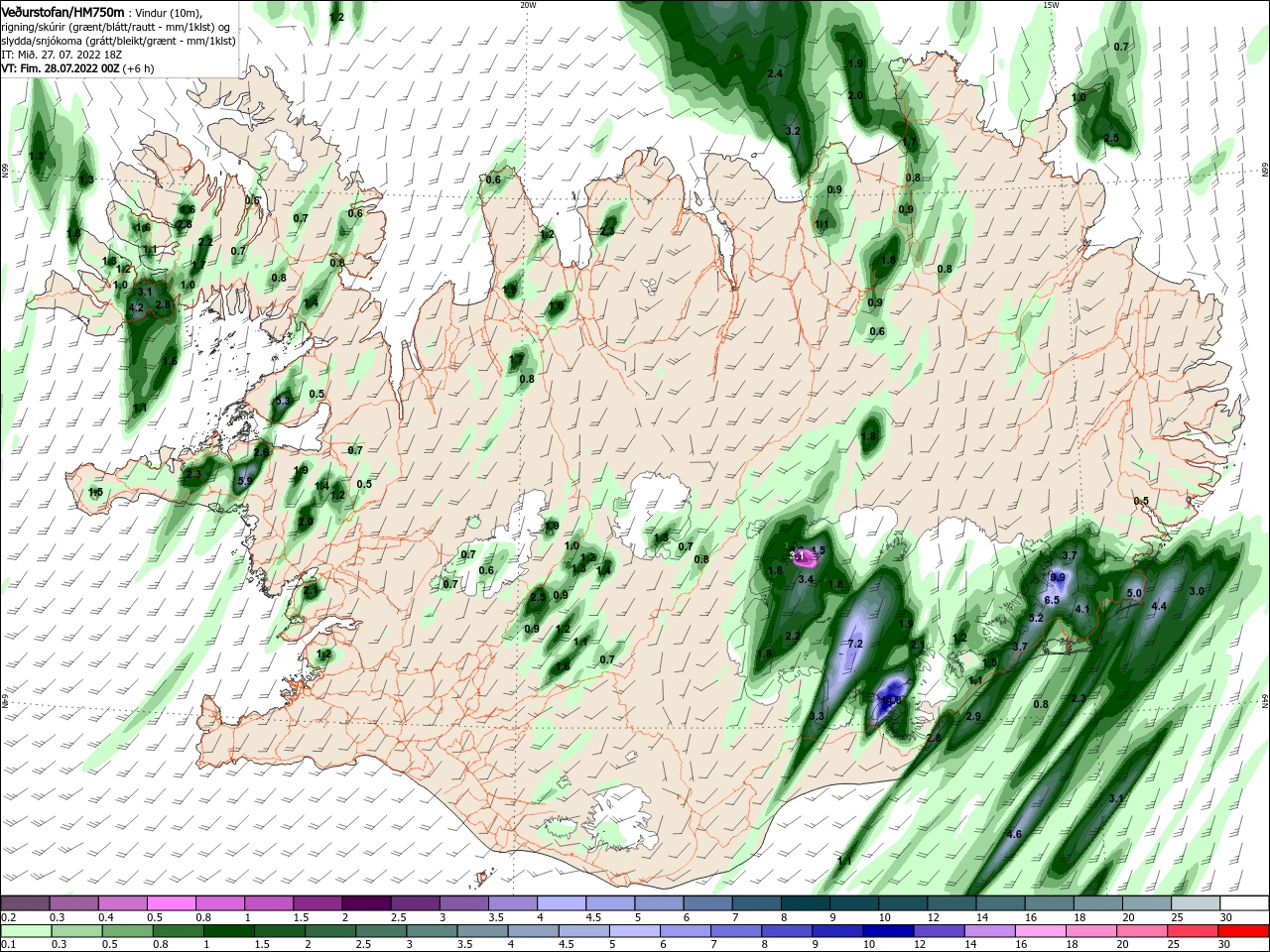Click the 3.4 precipitation value on map
Viewport: 1270px width, 952px height.
pyautogui.click(x=807, y=579)
